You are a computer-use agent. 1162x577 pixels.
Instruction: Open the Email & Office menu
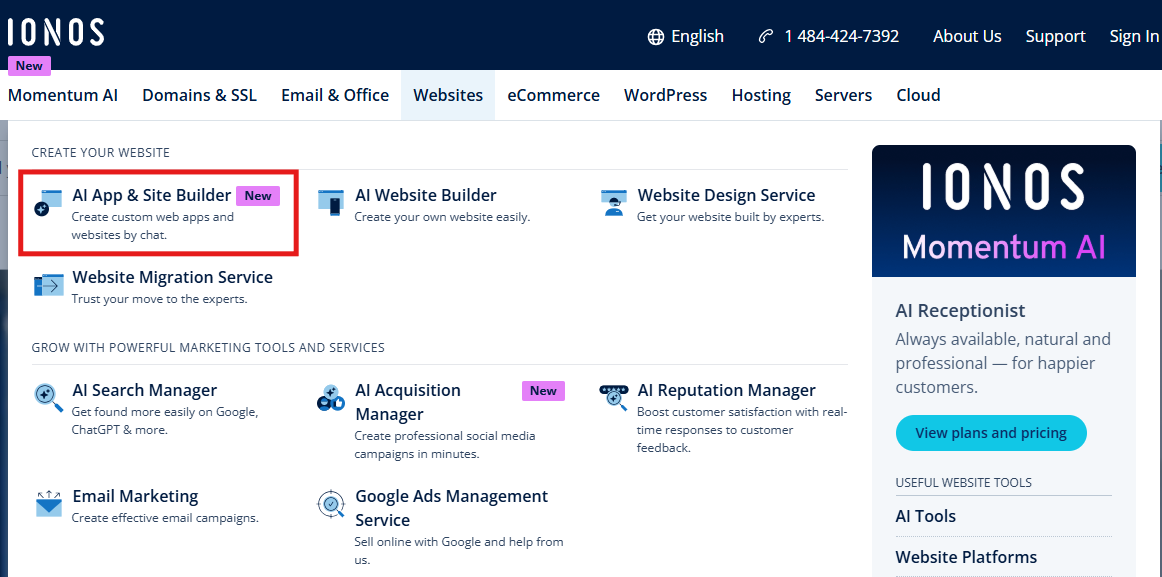tap(335, 96)
